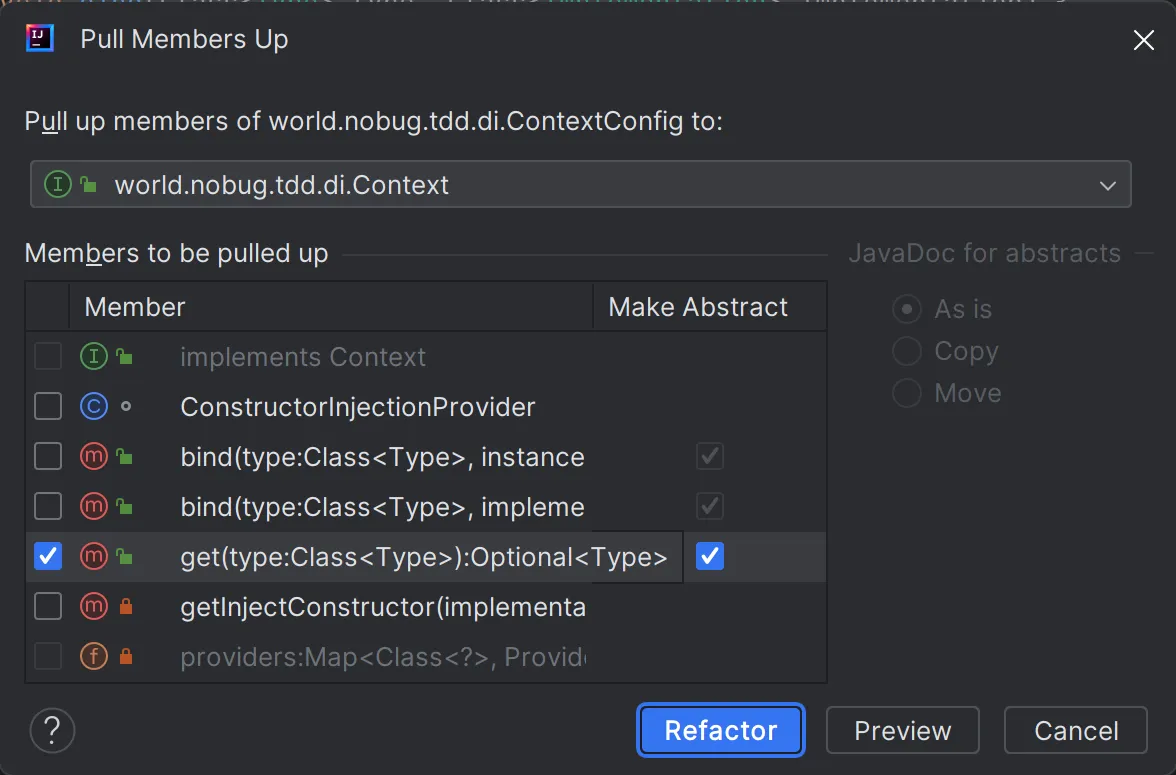Click the question mark help icon
The image size is (1176, 775).
[53, 730]
